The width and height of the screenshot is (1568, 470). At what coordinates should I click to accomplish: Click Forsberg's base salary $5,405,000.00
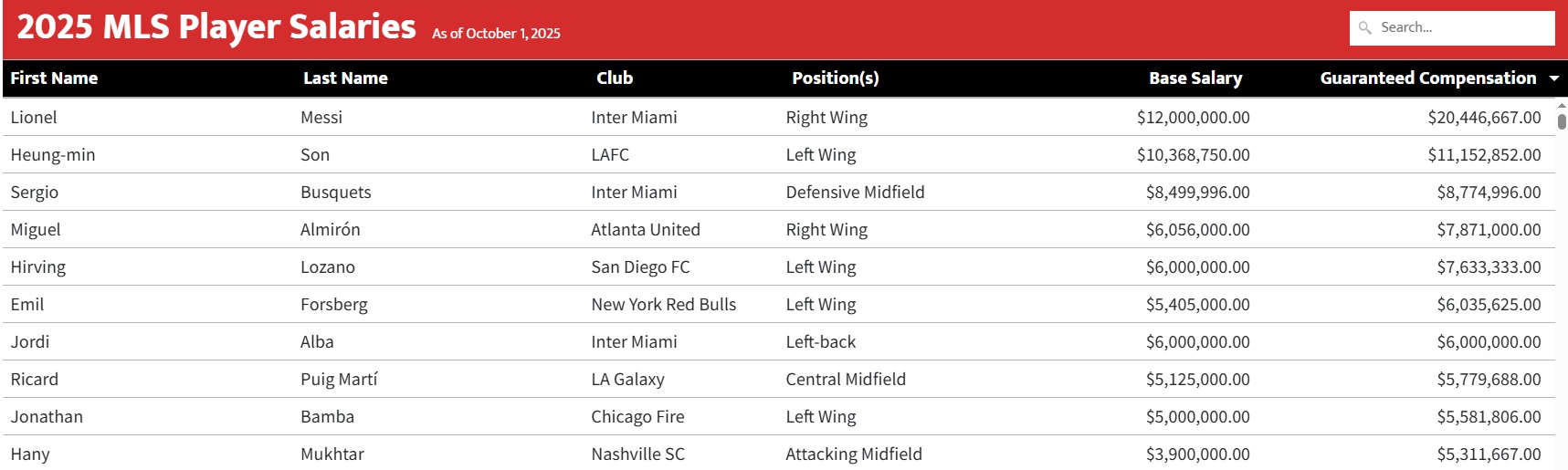click(x=1197, y=305)
